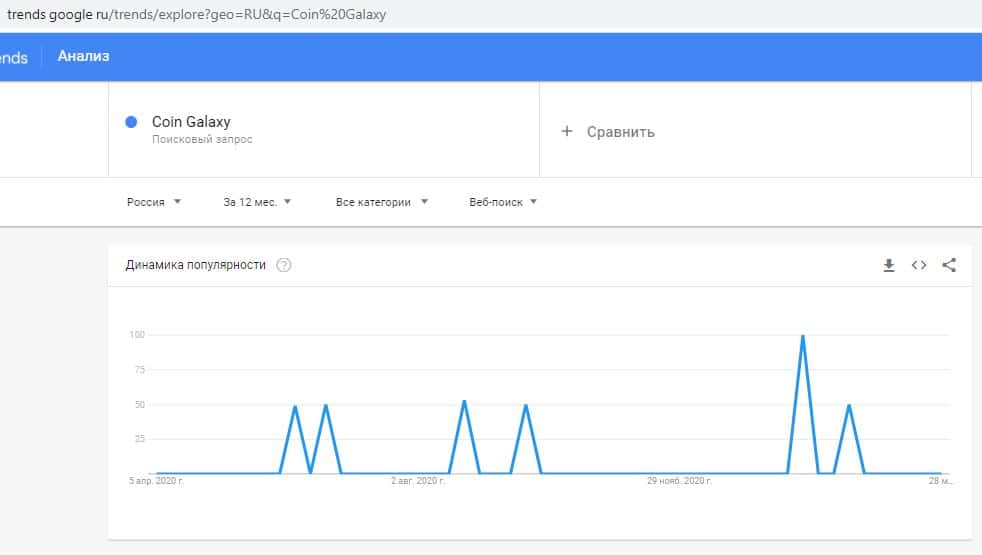Screen dimensions: 982x555
Task: Open the За 12 мес. period dropdown
Action: click(257, 202)
